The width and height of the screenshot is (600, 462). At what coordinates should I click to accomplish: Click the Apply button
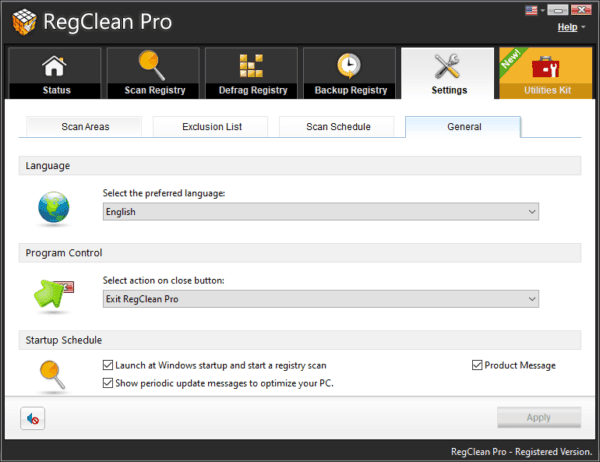click(539, 418)
